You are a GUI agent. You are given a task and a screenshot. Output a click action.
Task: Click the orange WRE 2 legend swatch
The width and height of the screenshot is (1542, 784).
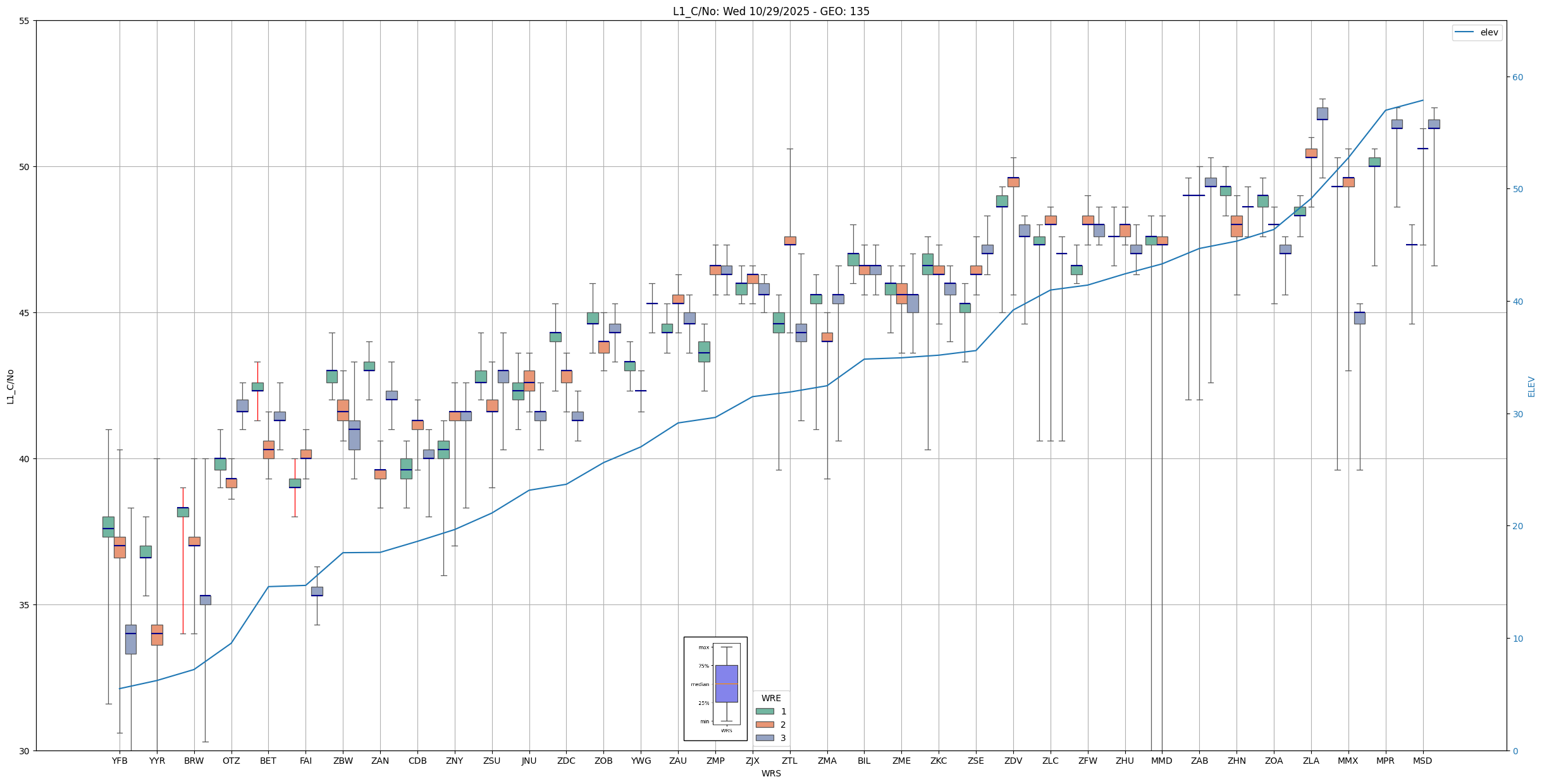click(x=765, y=725)
